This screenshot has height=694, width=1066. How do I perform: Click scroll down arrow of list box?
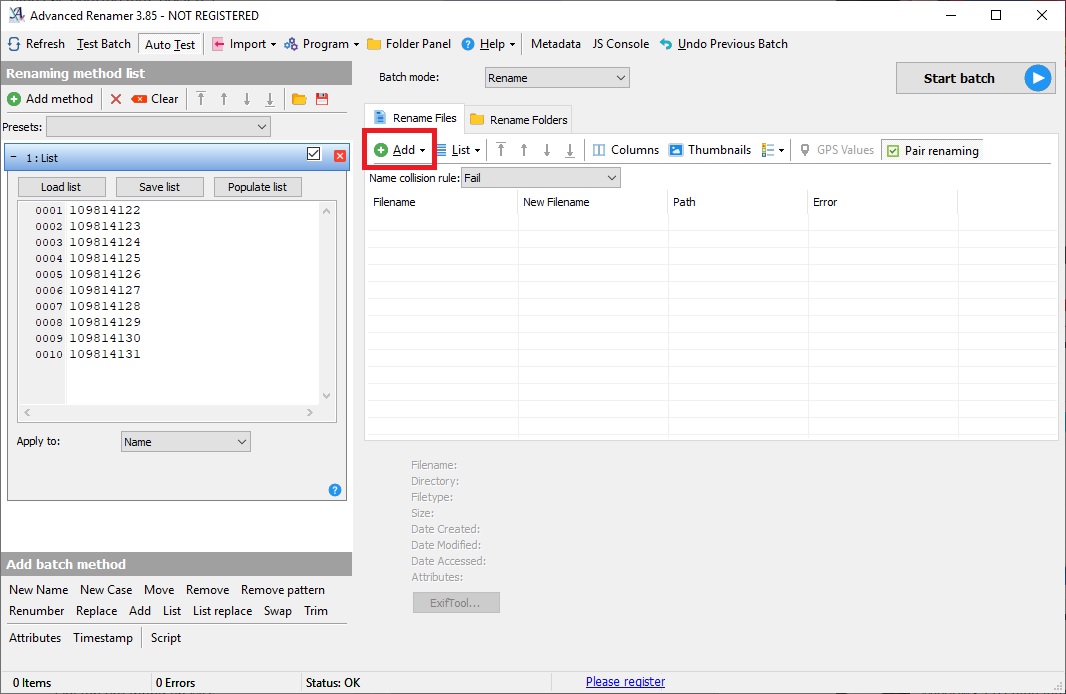click(x=326, y=396)
